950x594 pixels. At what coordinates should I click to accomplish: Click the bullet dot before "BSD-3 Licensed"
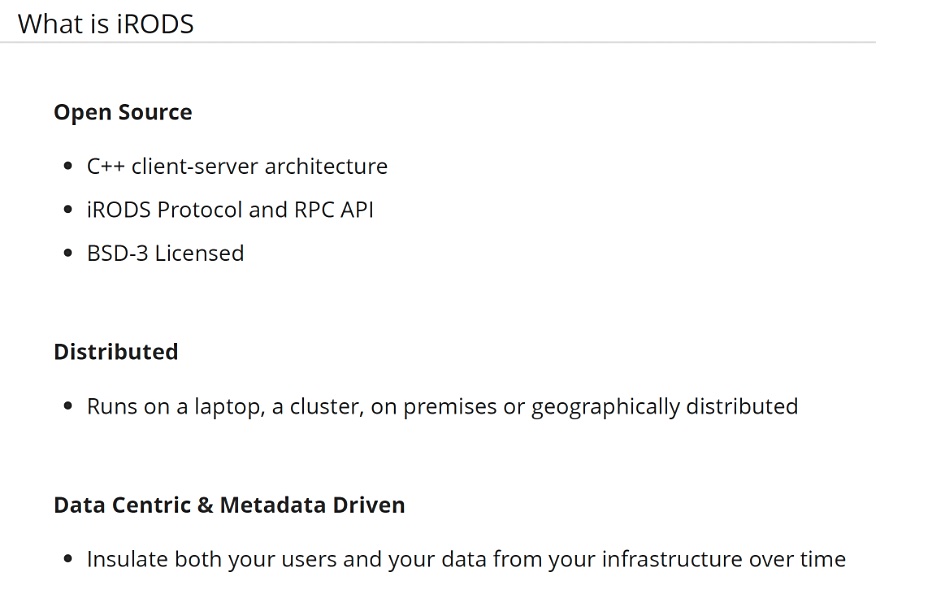[x=68, y=253]
